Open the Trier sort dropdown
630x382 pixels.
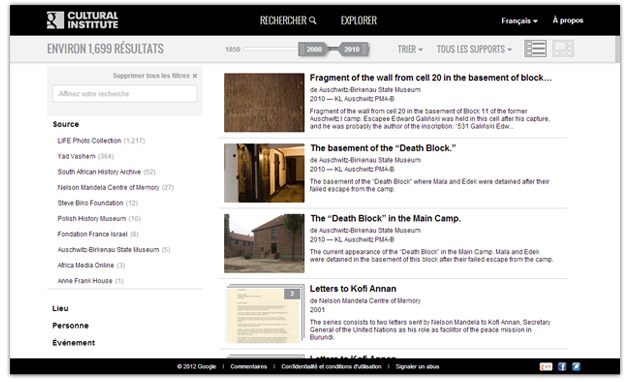(x=410, y=49)
